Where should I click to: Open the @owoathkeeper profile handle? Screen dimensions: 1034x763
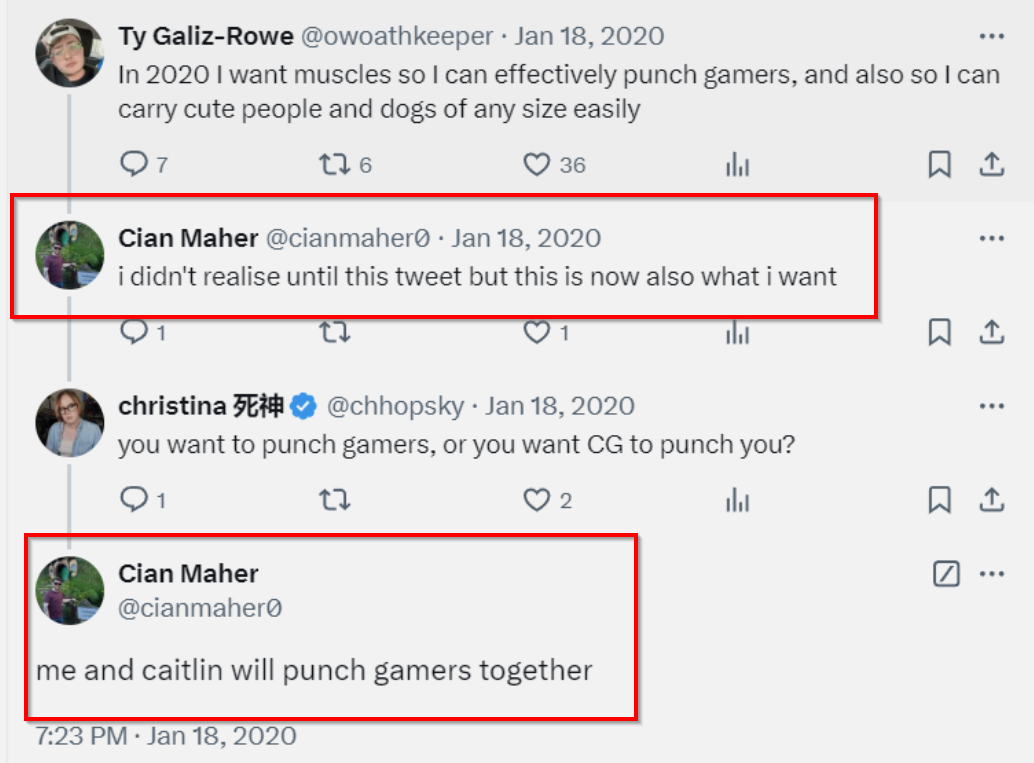[397, 37]
